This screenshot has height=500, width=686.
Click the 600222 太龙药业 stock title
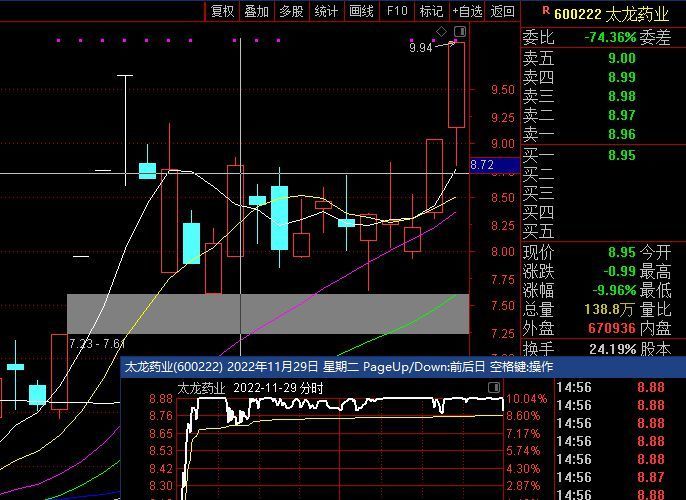pyautogui.click(x=610, y=13)
